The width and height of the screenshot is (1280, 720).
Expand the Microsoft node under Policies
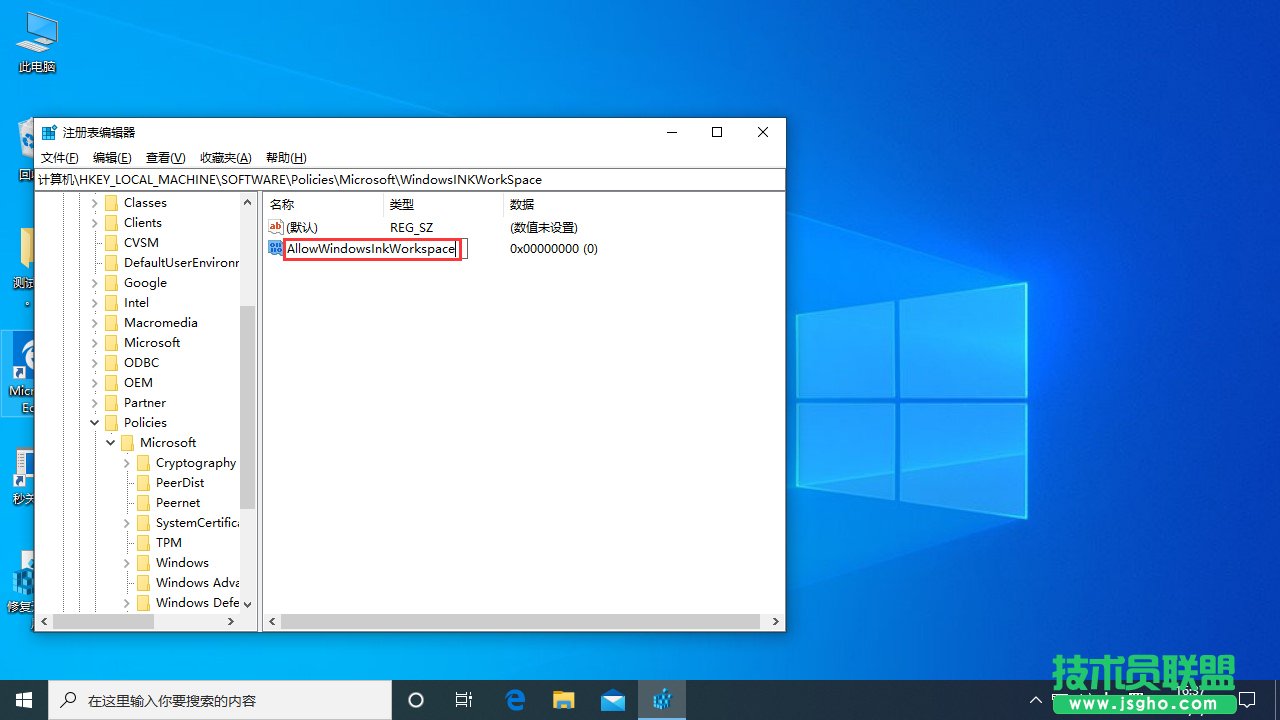pos(111,442)
